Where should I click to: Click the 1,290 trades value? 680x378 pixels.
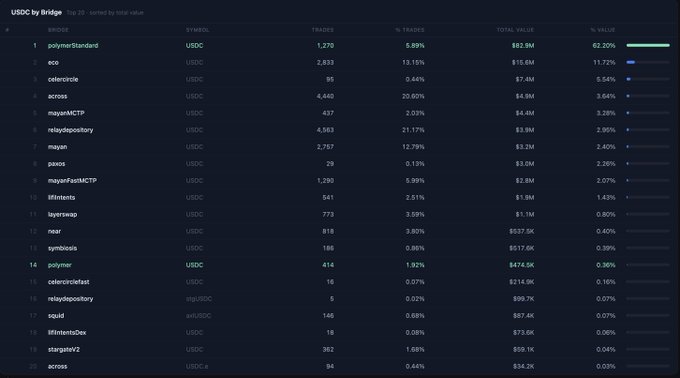[x=325, y=181]
